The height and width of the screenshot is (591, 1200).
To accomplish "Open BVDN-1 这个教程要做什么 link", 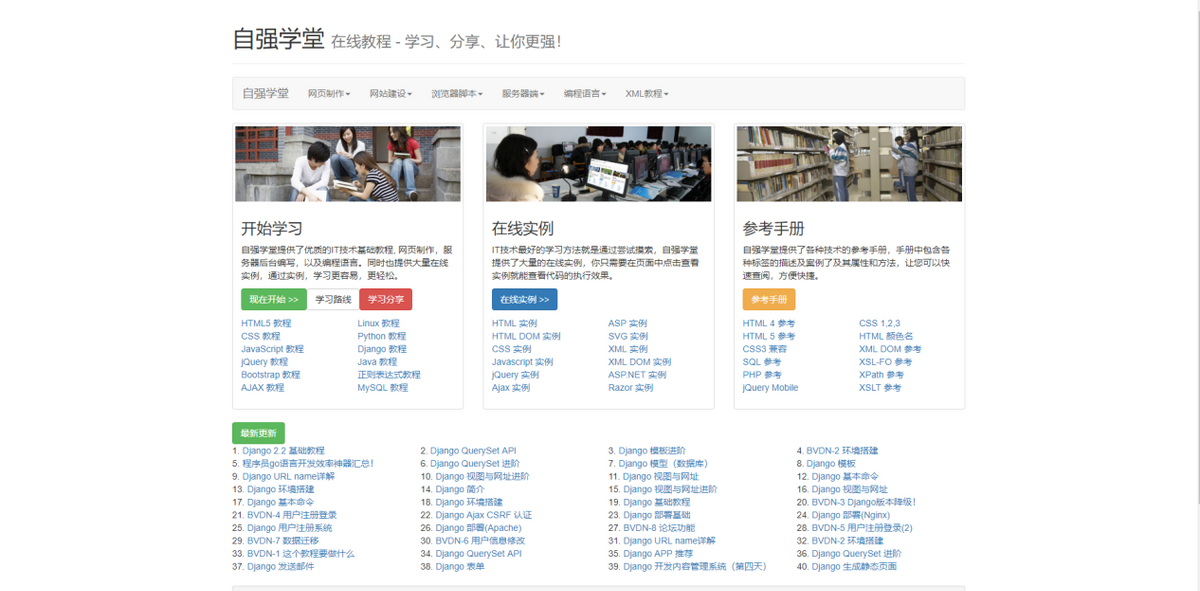I will tap(301, 553).
